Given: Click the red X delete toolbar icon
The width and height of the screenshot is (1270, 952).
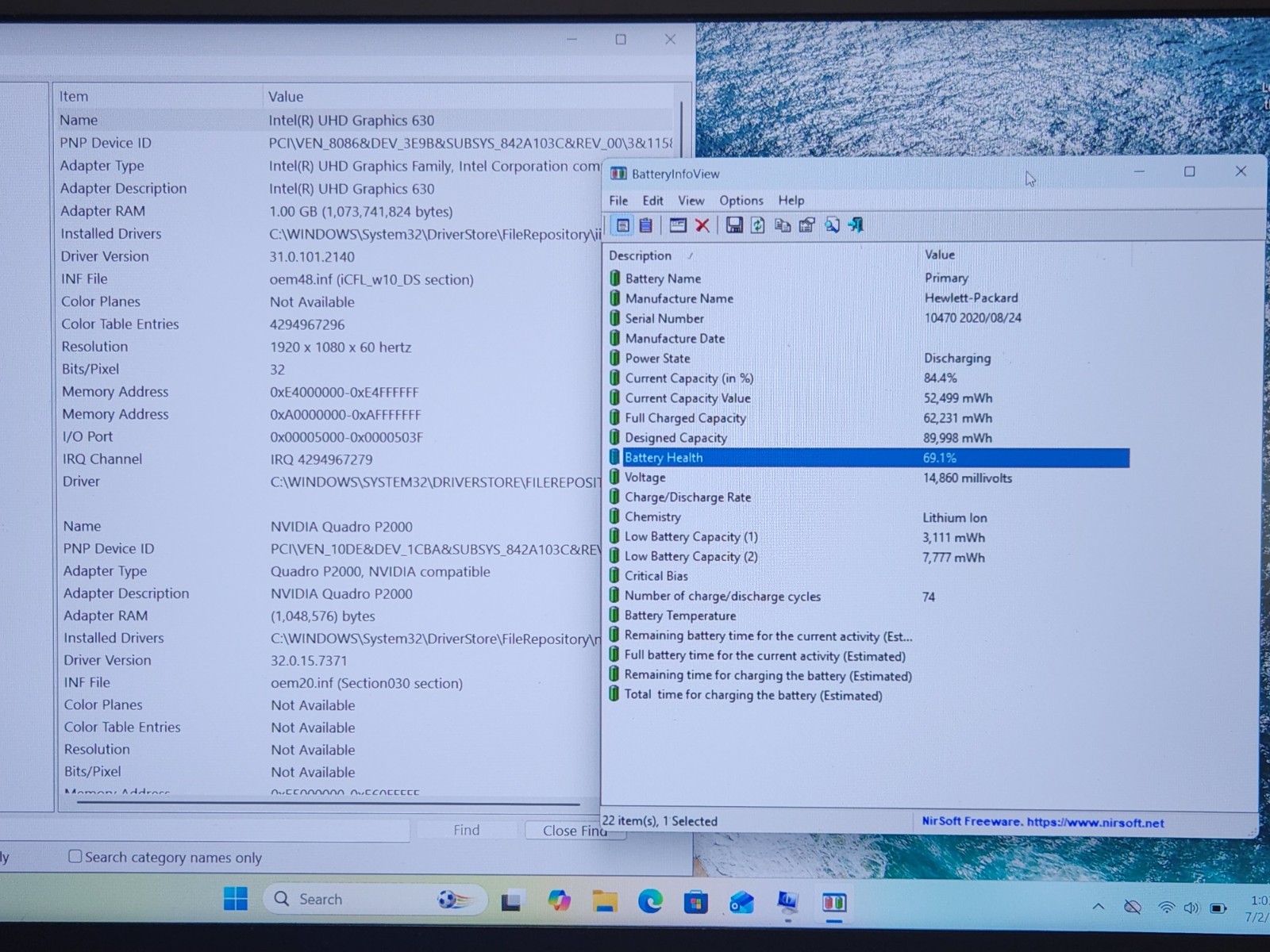Looking at the screenshot, I should [x=702, y=225].
